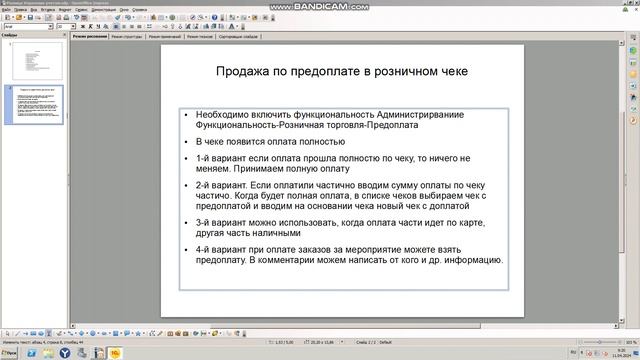Toggle underline formatting (Ч)
640x360 pixels.
[x=98, y=27]
